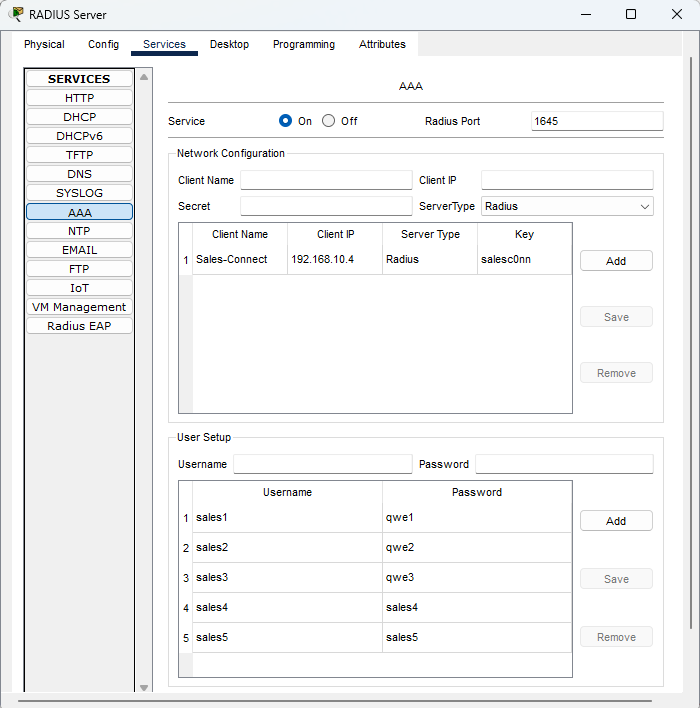Open the ServerType dropdown
This screenshot has width=700, height=708.
(x=567, y=206)
